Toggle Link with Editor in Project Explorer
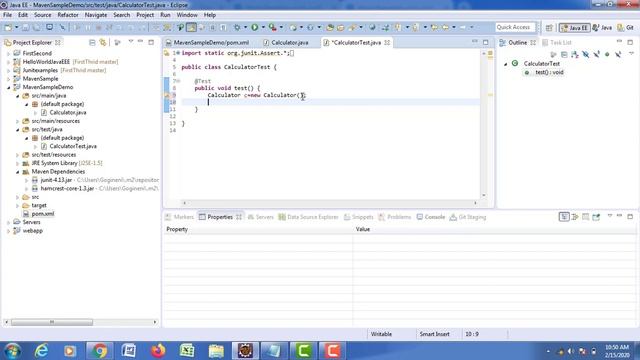Image resolution: width=640 pixels, height=360 pixels. (x=103, y=42)
